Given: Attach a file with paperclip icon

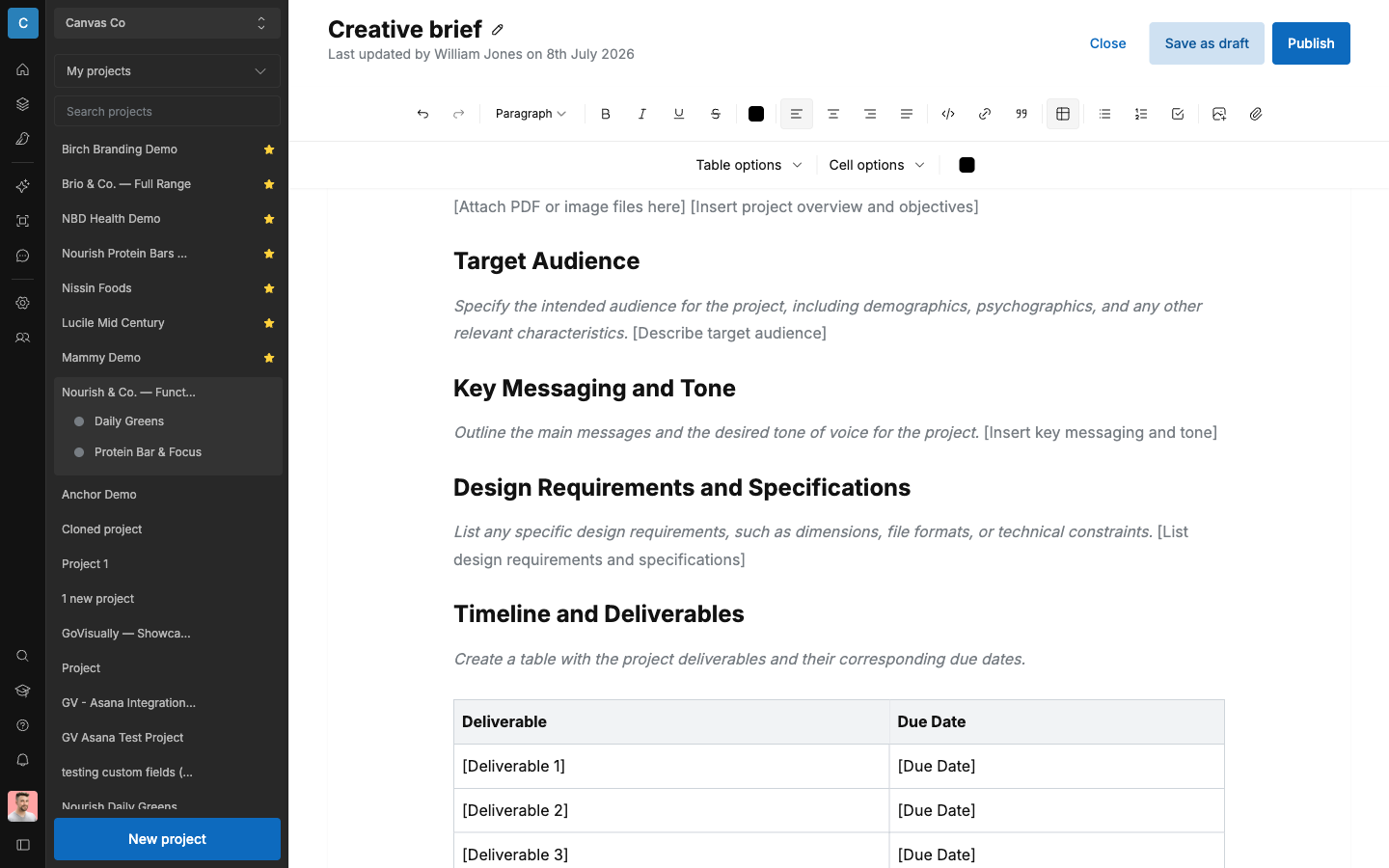Looking at the screenshot, I should pyautogui.click(x=1256, y=114).
